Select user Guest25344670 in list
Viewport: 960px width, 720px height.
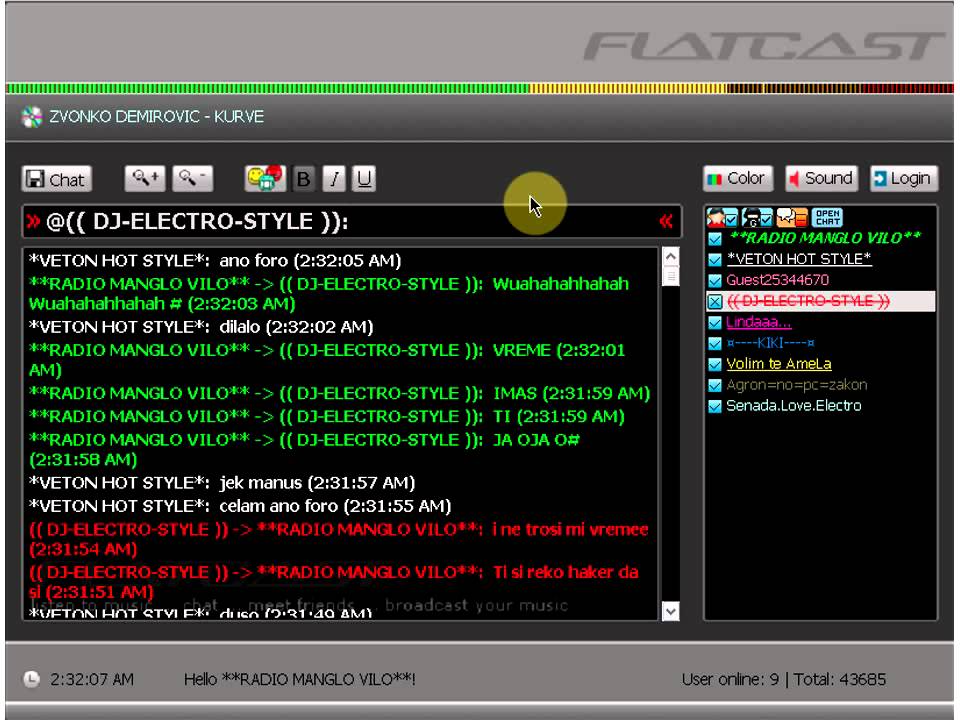tap(778, 280)
